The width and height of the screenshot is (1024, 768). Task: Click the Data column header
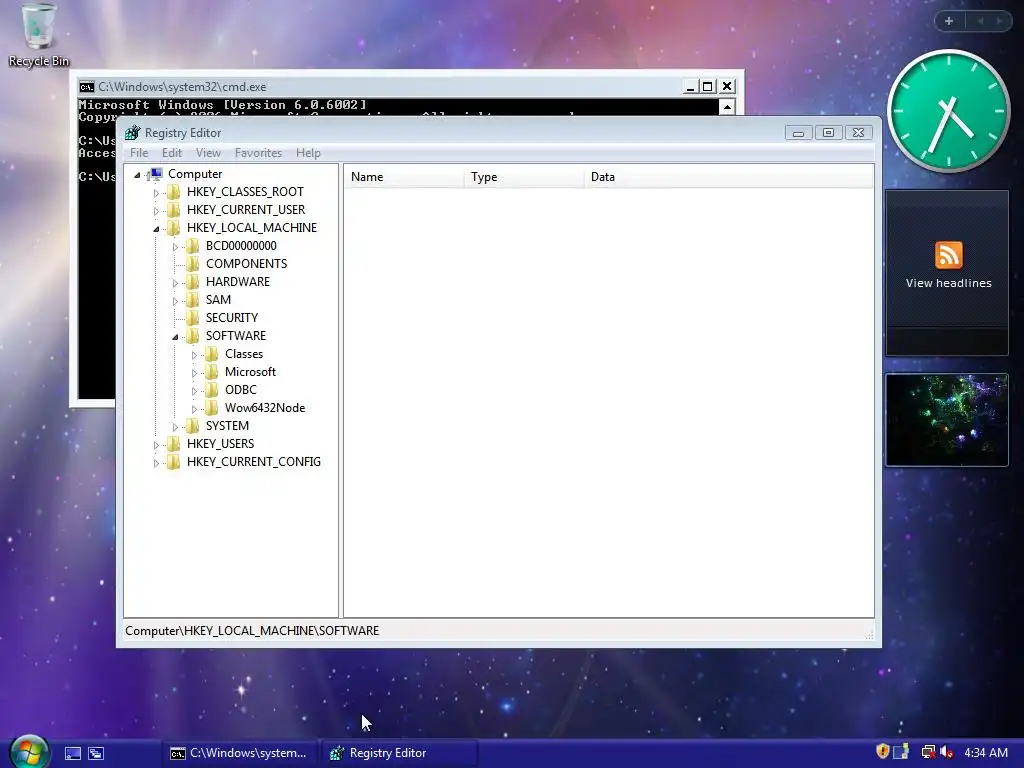coord(729,177)
